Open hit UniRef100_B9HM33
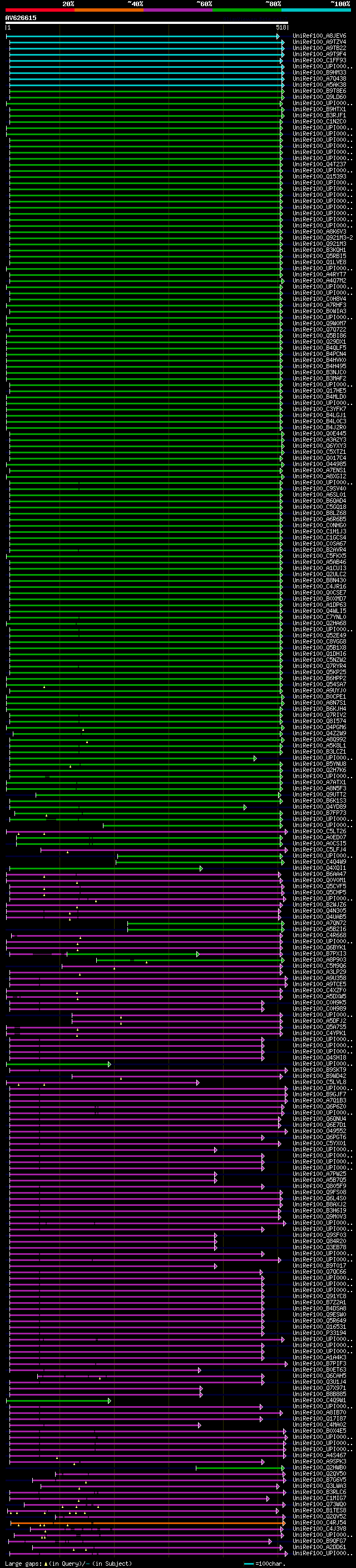Viewport: 356px width, 1568px height. (319, 72)
